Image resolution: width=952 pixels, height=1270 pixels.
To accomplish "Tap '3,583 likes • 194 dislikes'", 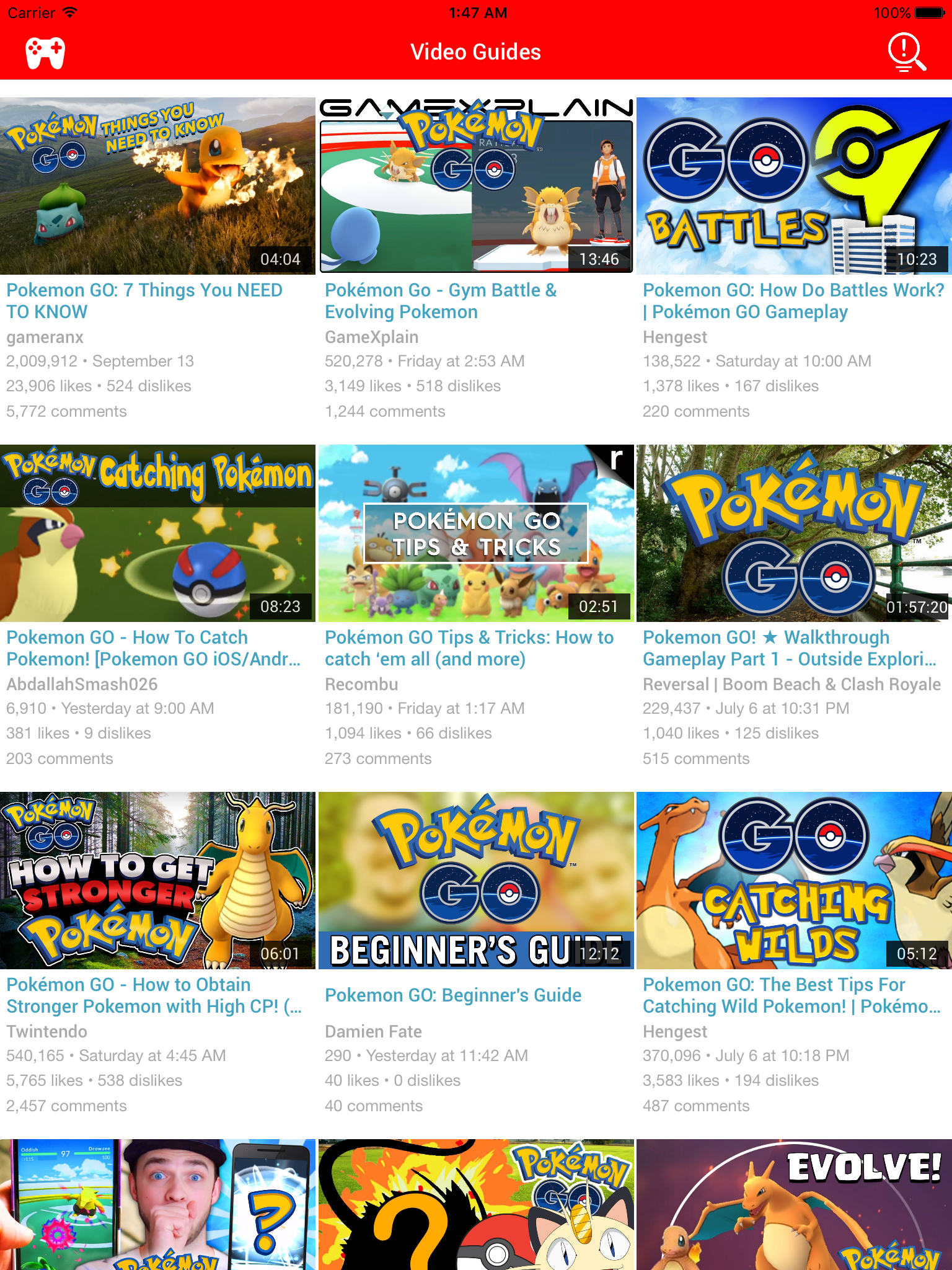I will point(731,1080).
